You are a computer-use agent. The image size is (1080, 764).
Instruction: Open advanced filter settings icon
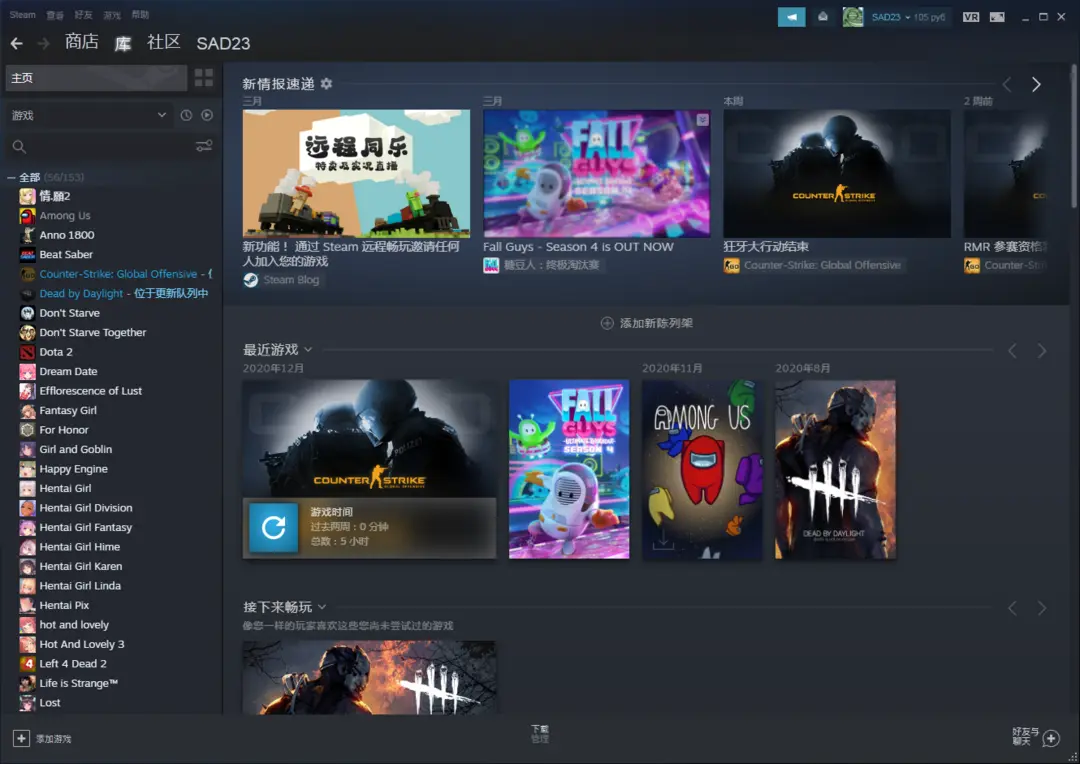pos(204,146)
